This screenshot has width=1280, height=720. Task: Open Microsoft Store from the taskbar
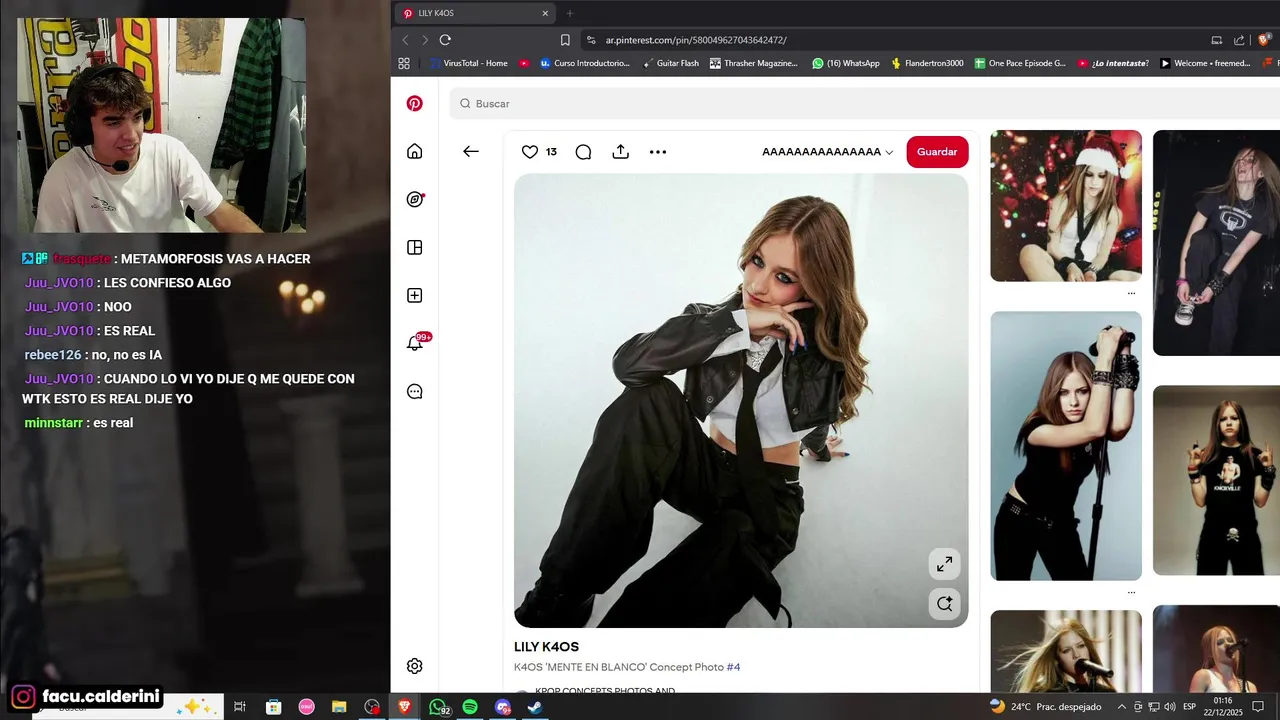273,707
